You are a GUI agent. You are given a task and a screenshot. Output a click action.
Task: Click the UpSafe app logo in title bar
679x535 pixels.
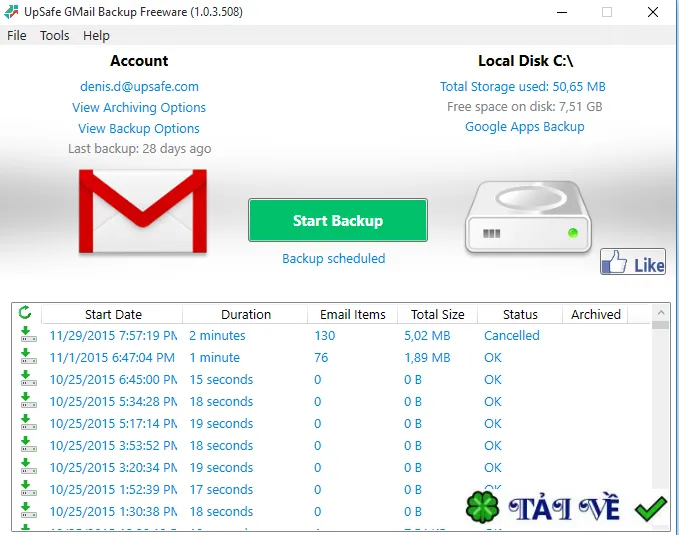[x=11, y=12]
